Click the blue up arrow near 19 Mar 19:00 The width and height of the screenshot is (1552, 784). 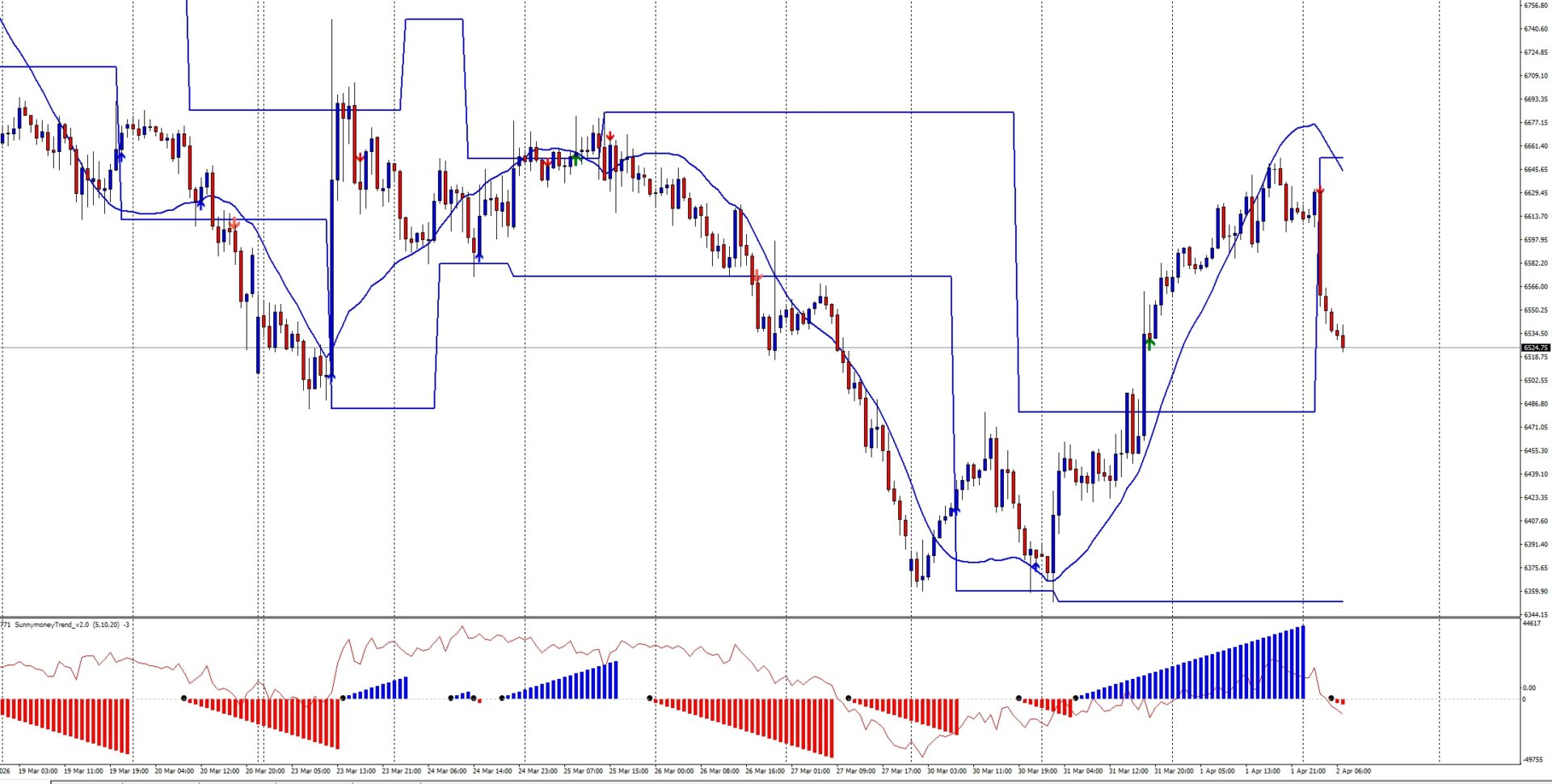(120, 157)
